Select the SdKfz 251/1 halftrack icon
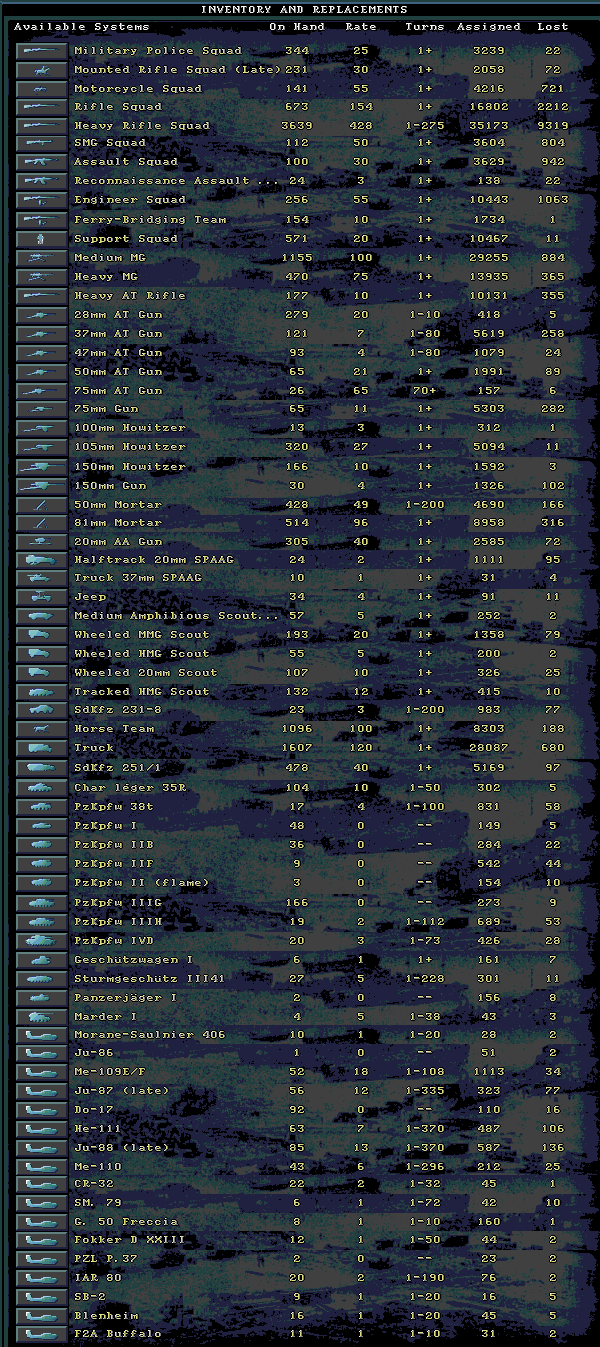 point(42,768)
